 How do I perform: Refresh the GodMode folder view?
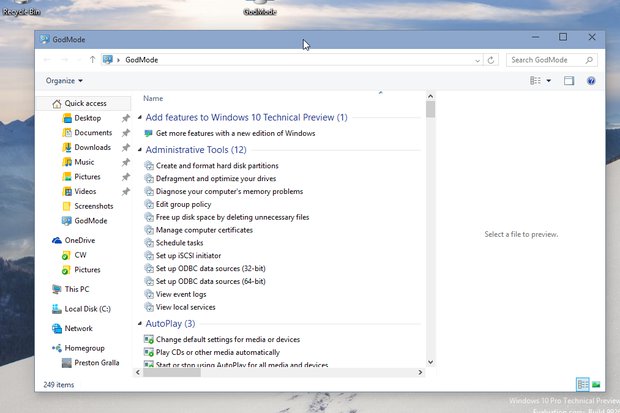click(x=491, y=60)
